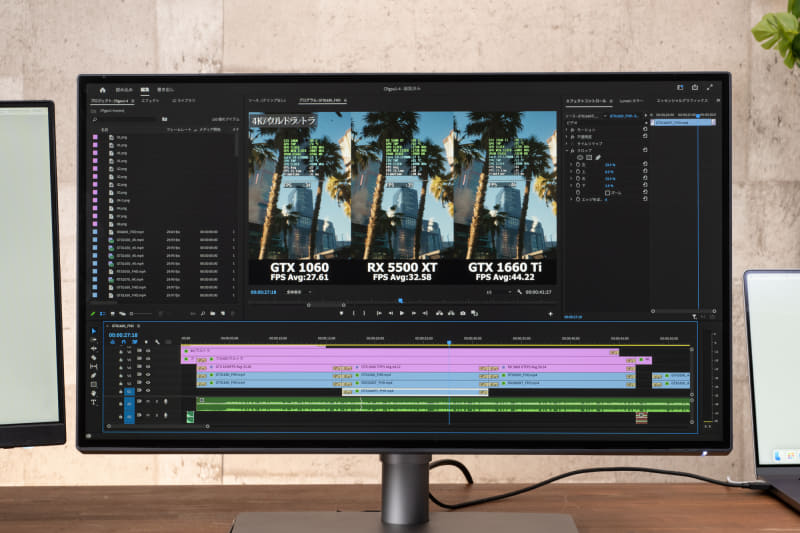
Task: Mute the A1 audio track
Action: [x=148, y=402]
